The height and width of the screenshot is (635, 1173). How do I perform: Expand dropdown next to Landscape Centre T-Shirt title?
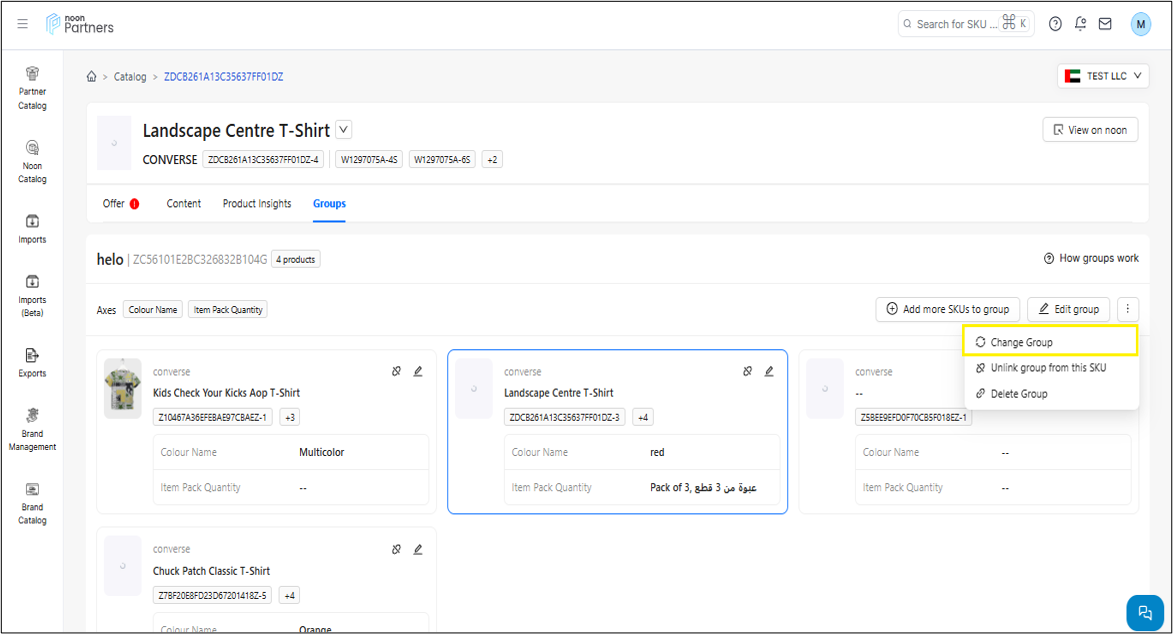pyautogui.click(x=344, y=129)
